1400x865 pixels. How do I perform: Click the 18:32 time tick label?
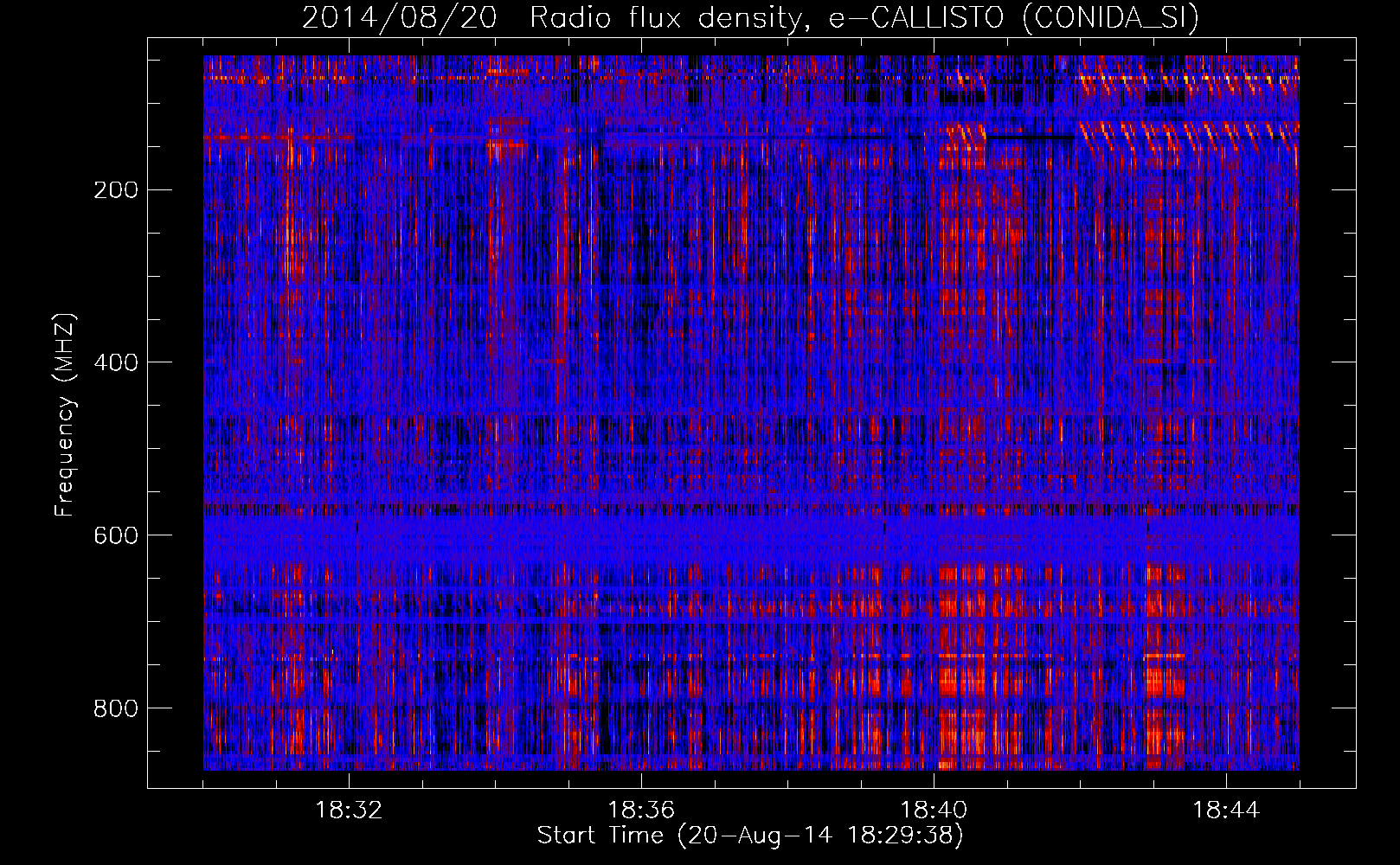coord(350,811)
